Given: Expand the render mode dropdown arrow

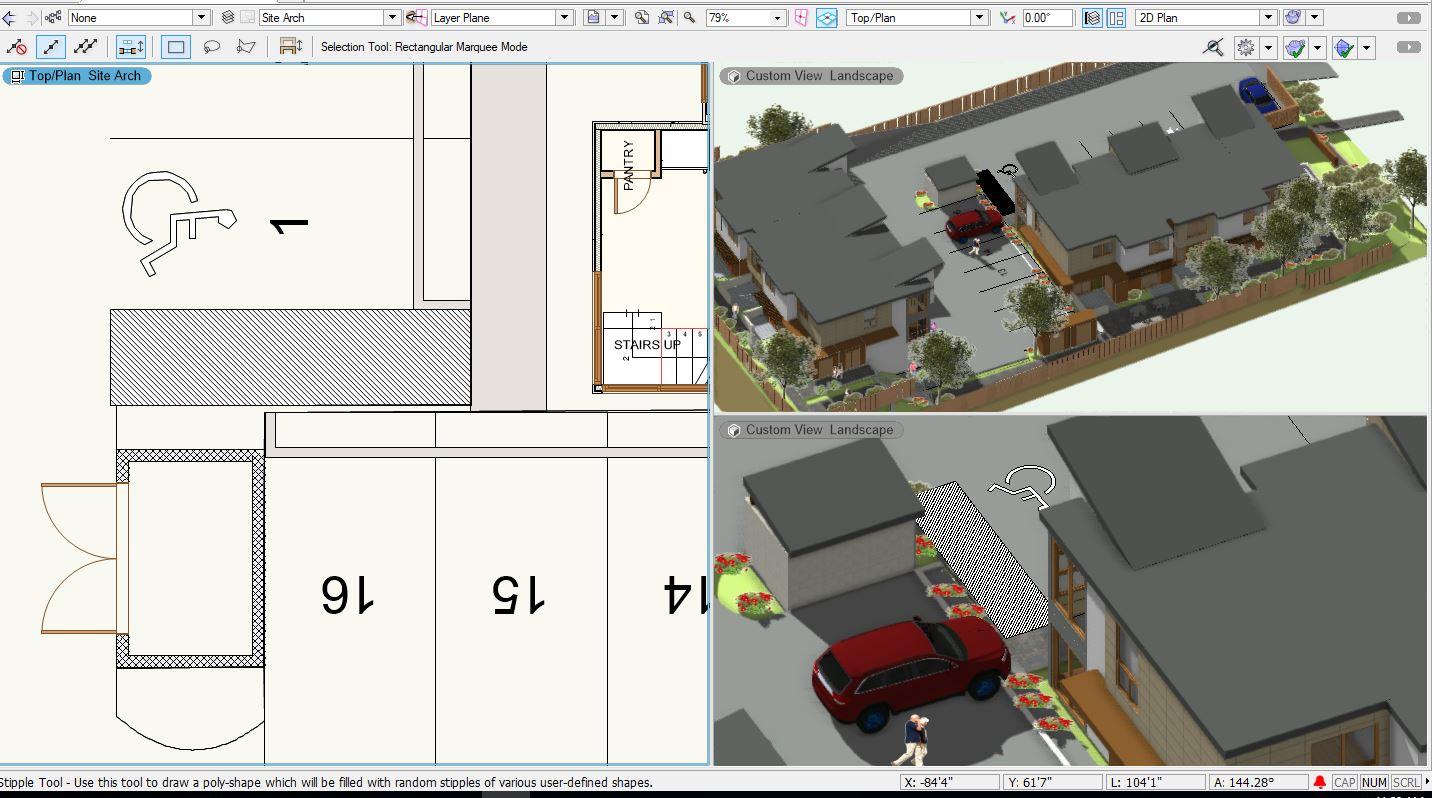Looking at the screenshot, I should click(x=1315, y=18).
